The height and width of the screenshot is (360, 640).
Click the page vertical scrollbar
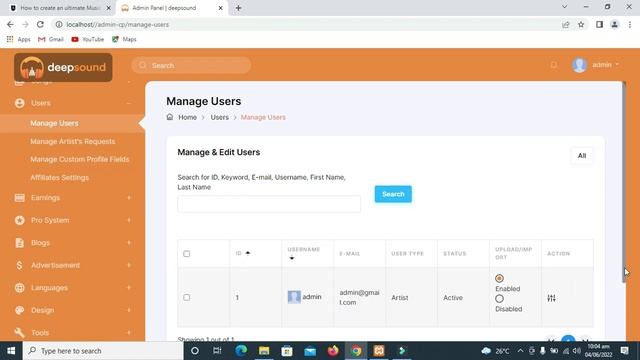click(624, 182)
